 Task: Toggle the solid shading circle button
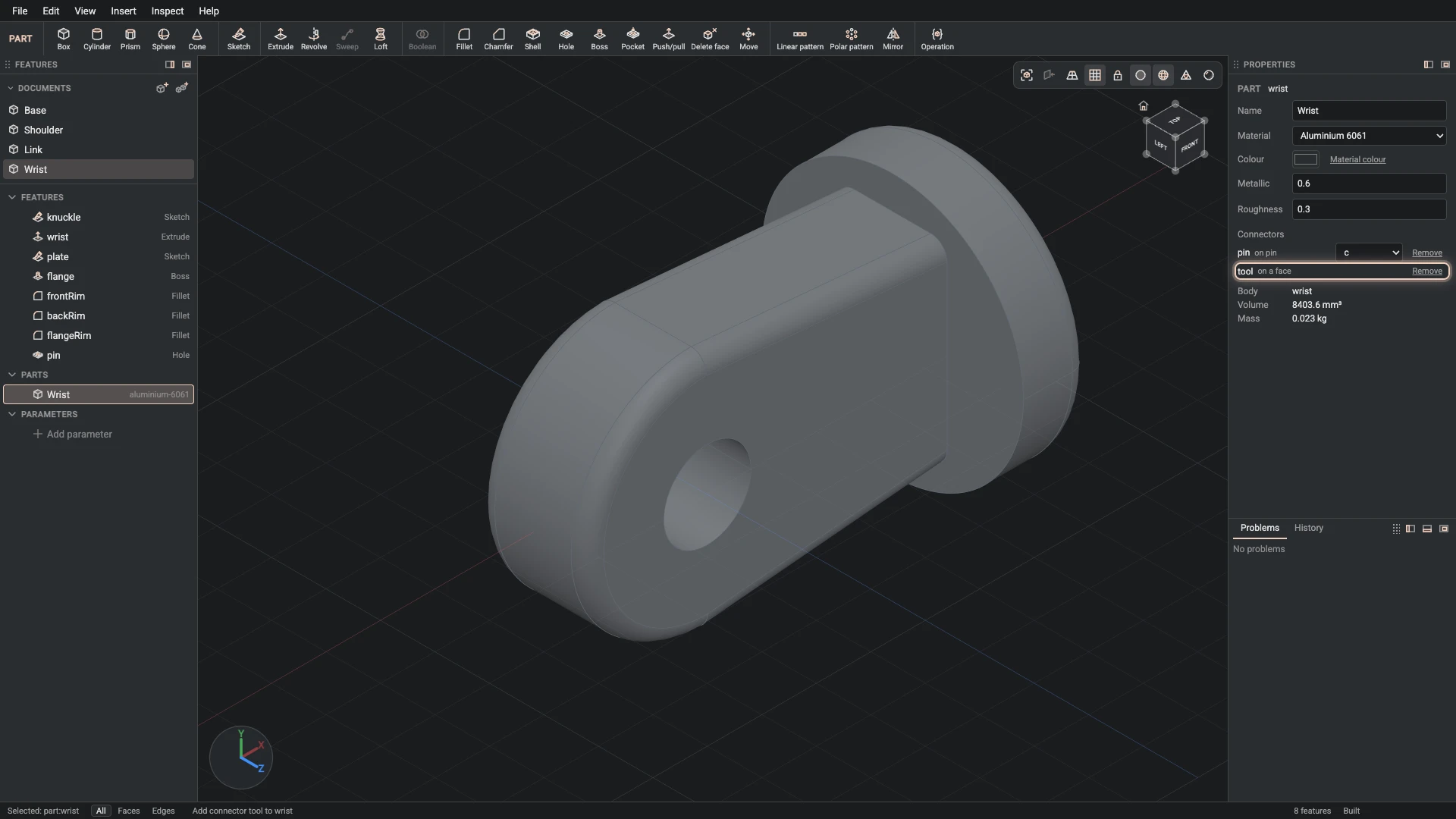(1141, 75)
